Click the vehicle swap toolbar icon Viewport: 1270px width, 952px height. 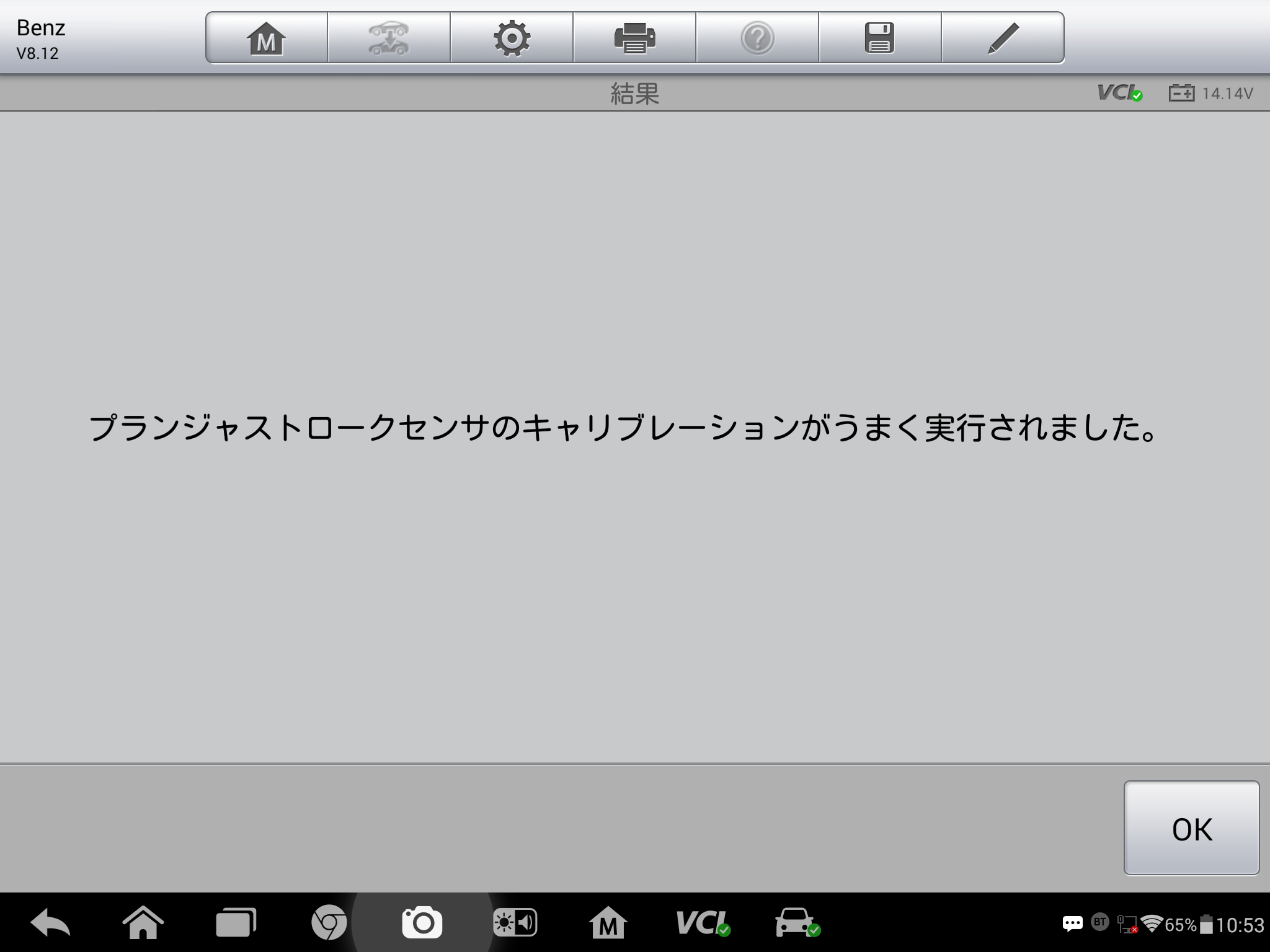point(389,38)
